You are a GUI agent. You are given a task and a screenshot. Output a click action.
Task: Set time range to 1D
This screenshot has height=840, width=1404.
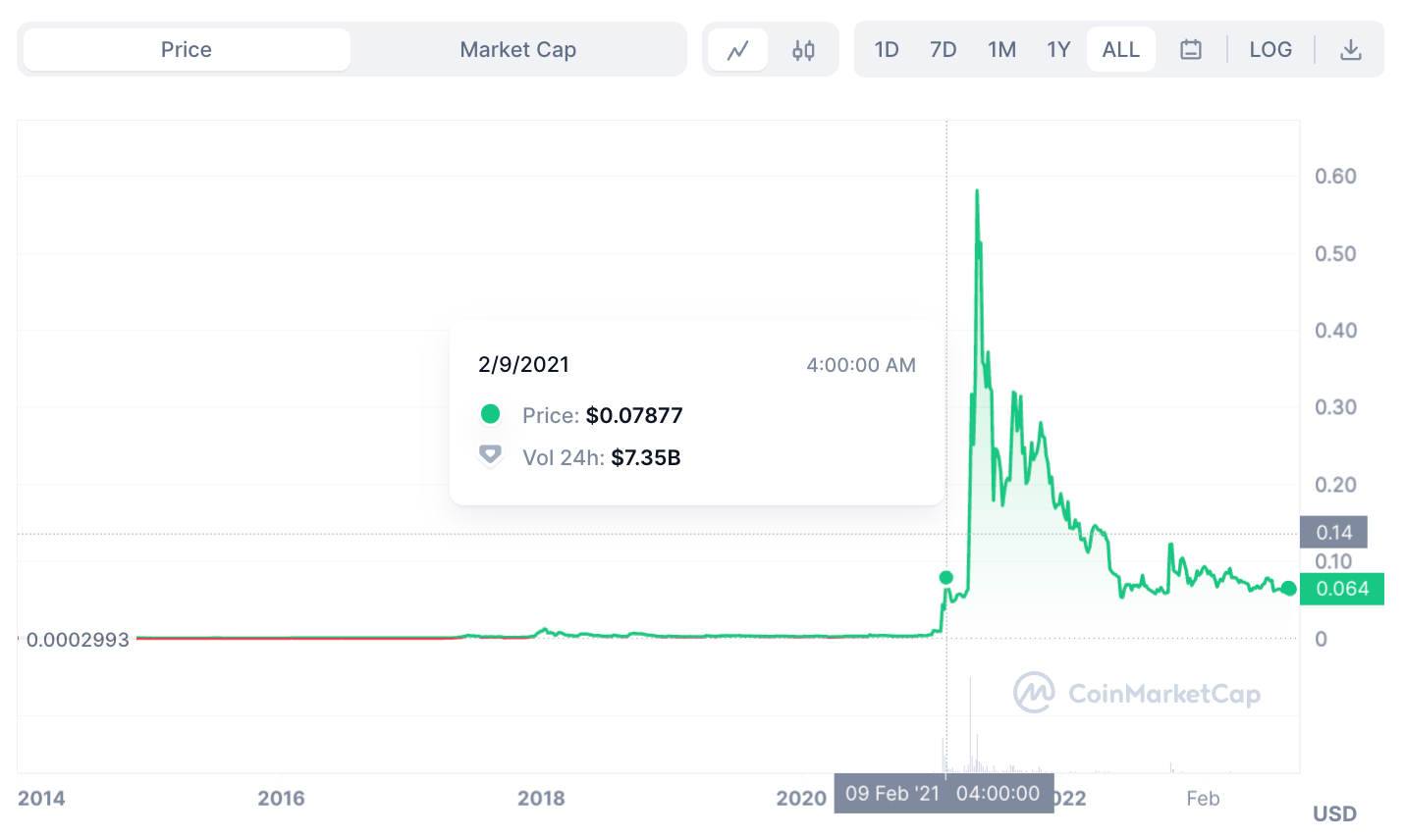coord(887,50)
